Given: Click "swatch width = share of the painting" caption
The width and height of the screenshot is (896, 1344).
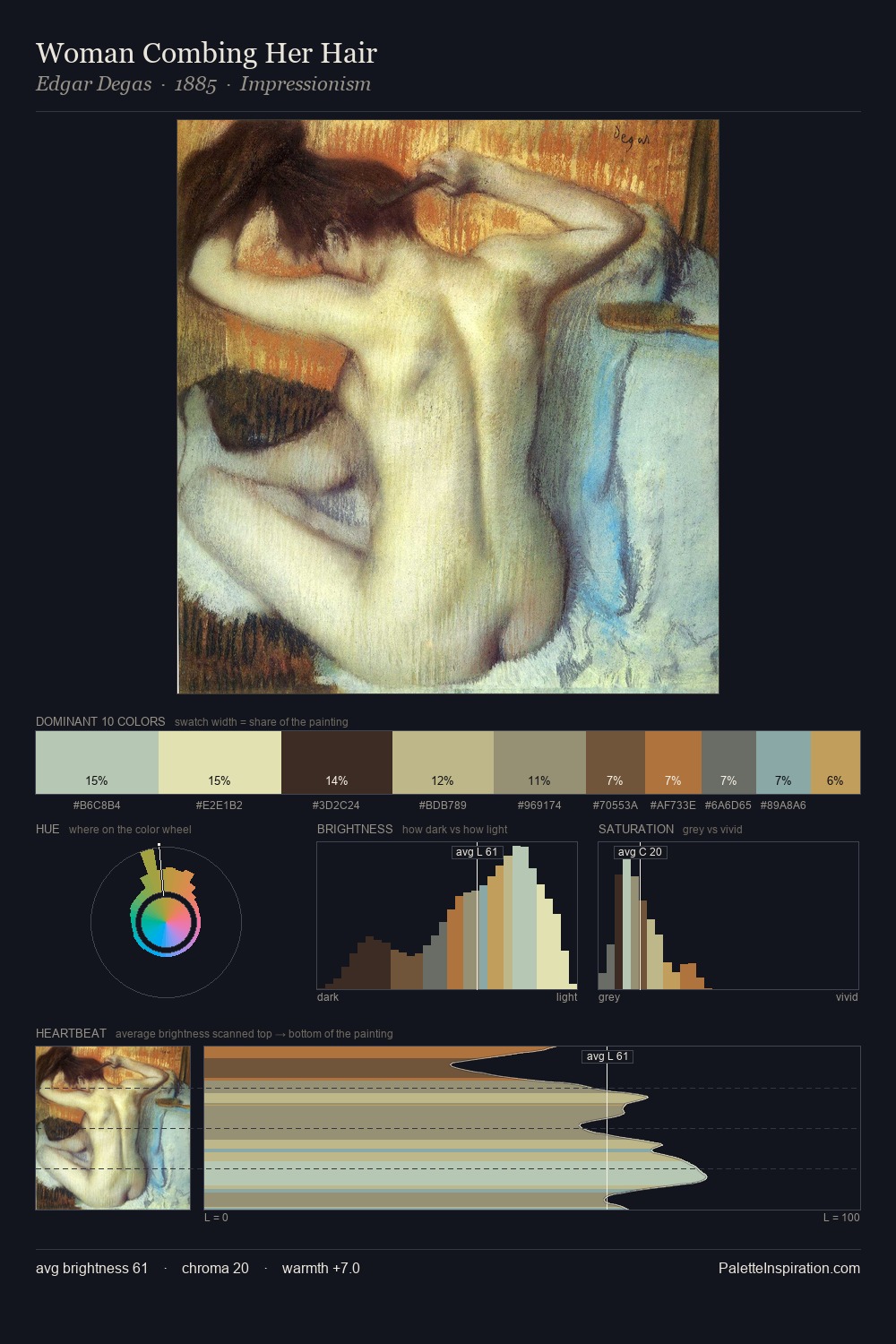Looking at the screenshot, I should [262, 722].
